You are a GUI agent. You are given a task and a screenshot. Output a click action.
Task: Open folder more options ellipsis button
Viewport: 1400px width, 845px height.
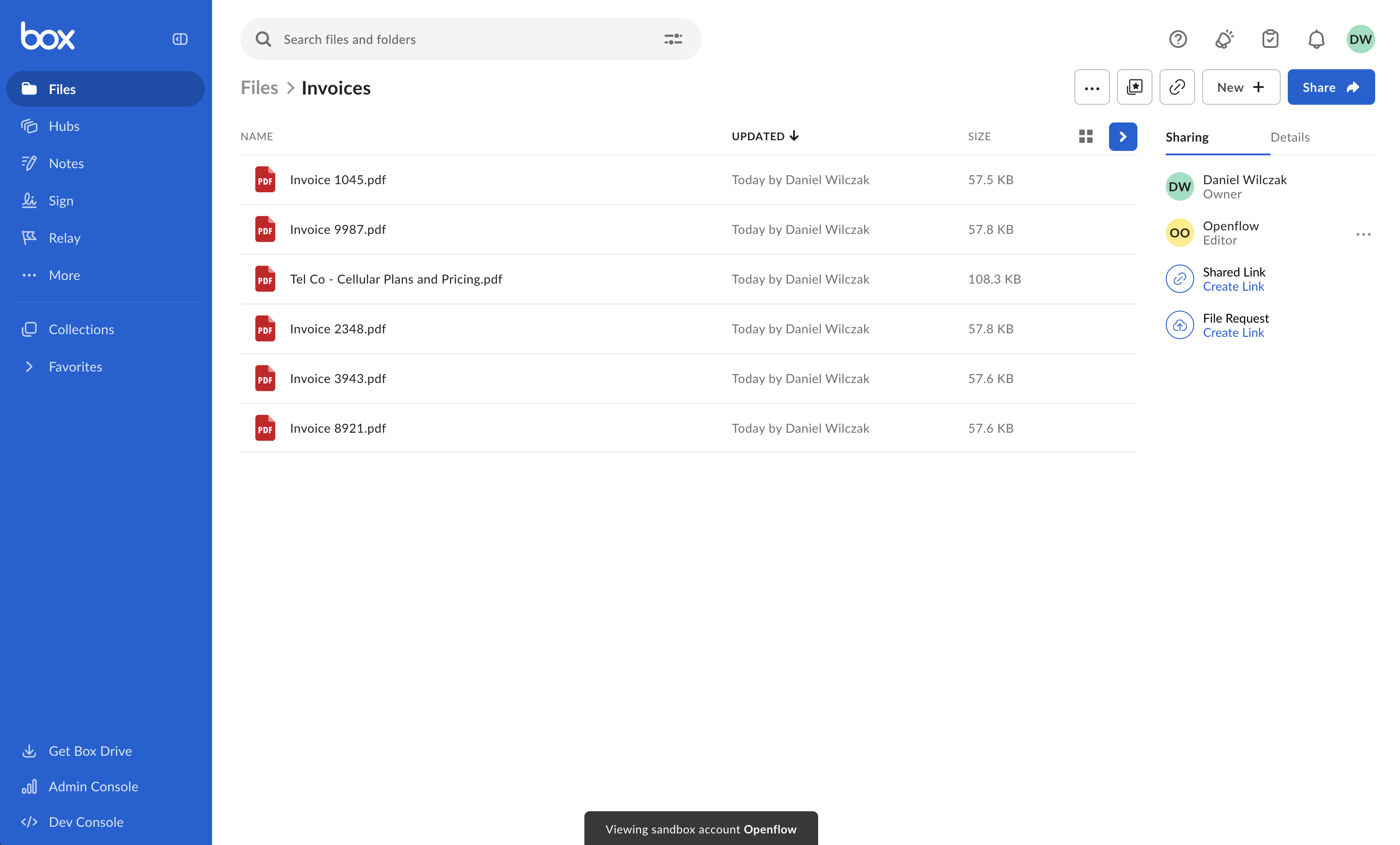1092,87
